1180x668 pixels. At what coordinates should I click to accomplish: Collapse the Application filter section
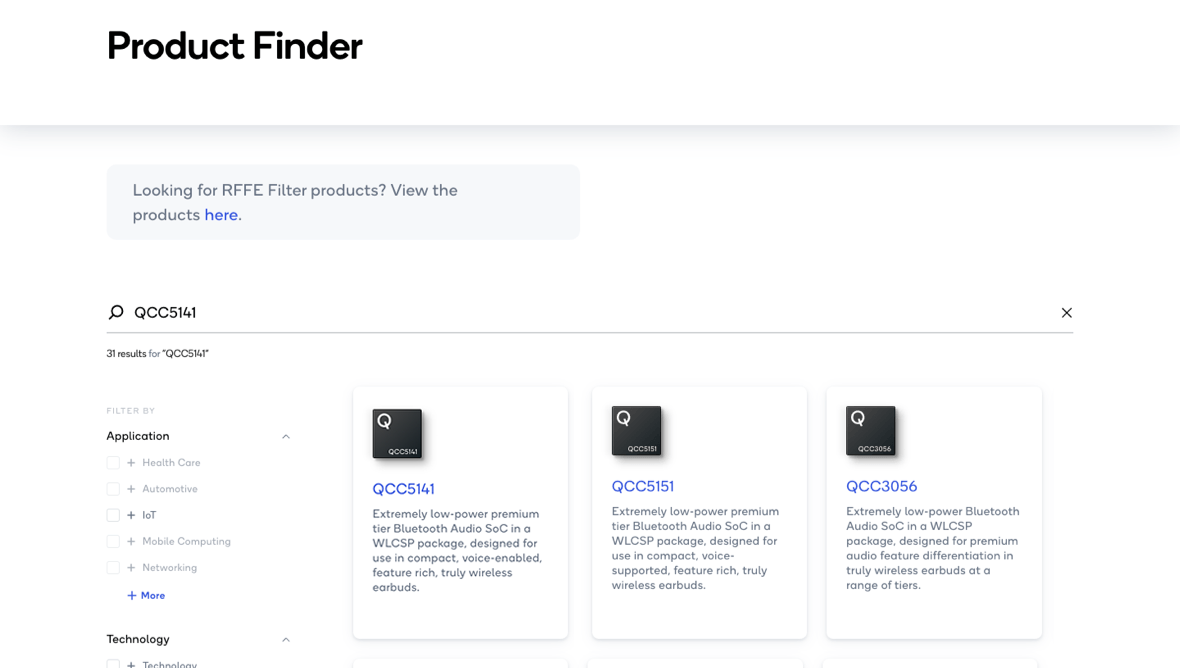pos(285,437)
